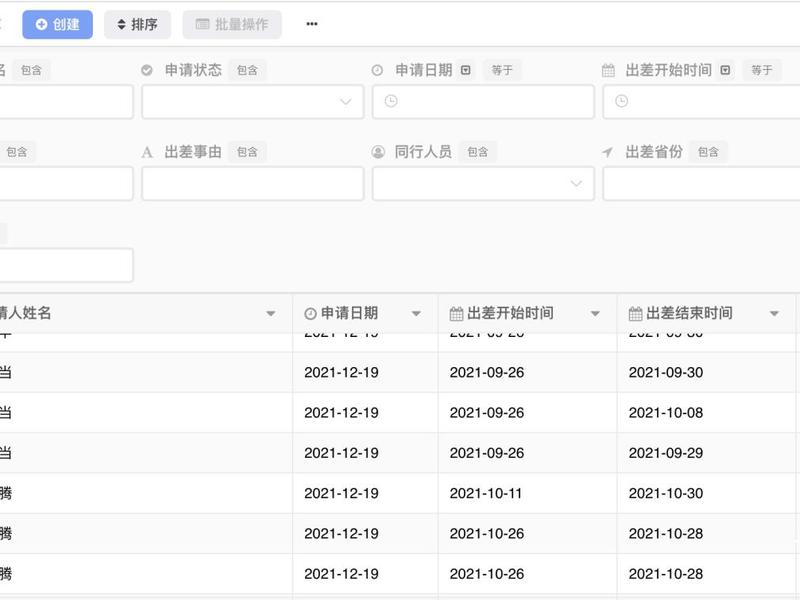Click the 批量操作 button
This screenshot has width=800, height=600.
tap(232, 24)
